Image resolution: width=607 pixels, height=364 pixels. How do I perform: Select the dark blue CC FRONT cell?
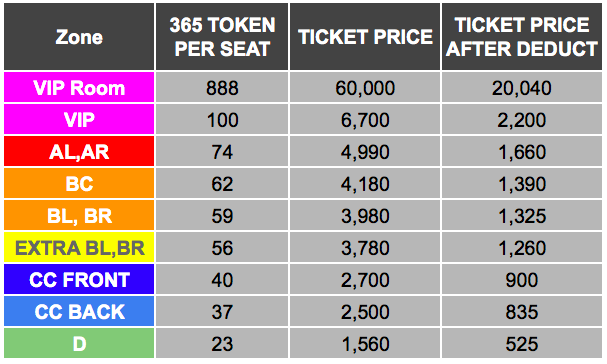pos(79,280)
